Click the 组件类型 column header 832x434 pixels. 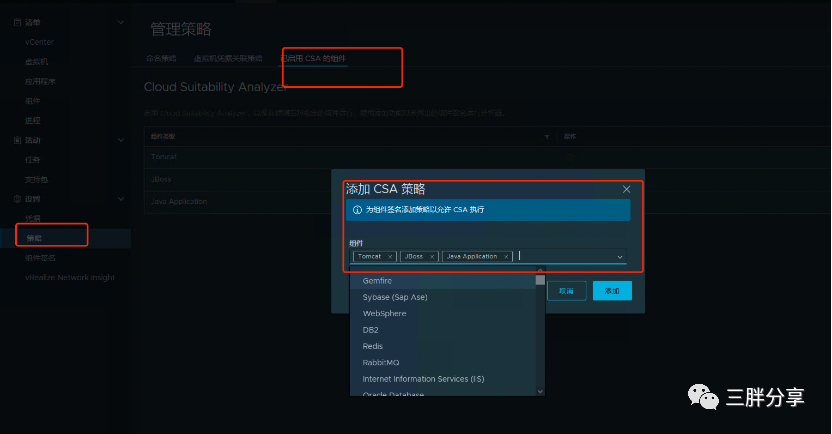(163, 136)
